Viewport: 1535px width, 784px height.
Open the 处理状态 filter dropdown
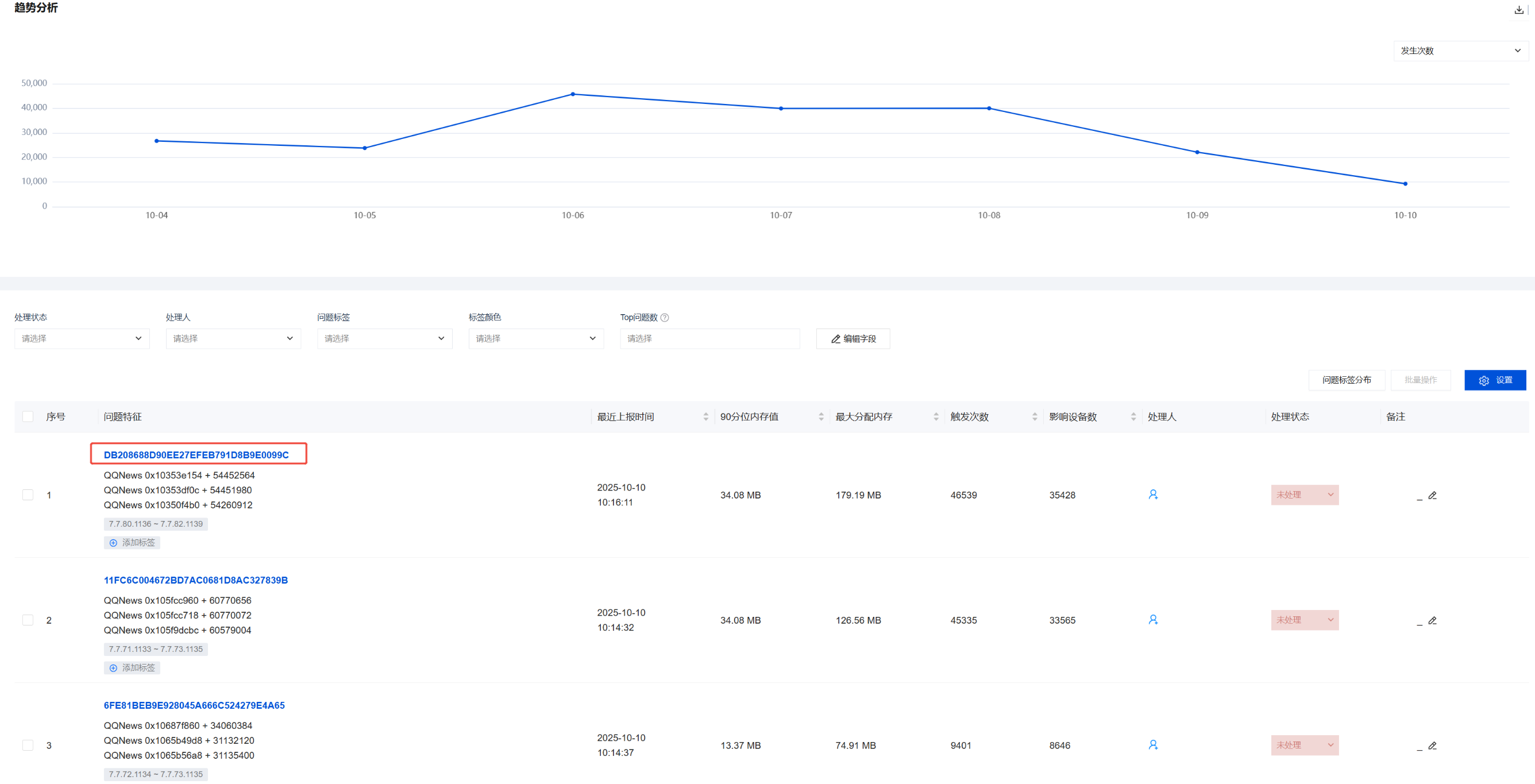[82, 338]
